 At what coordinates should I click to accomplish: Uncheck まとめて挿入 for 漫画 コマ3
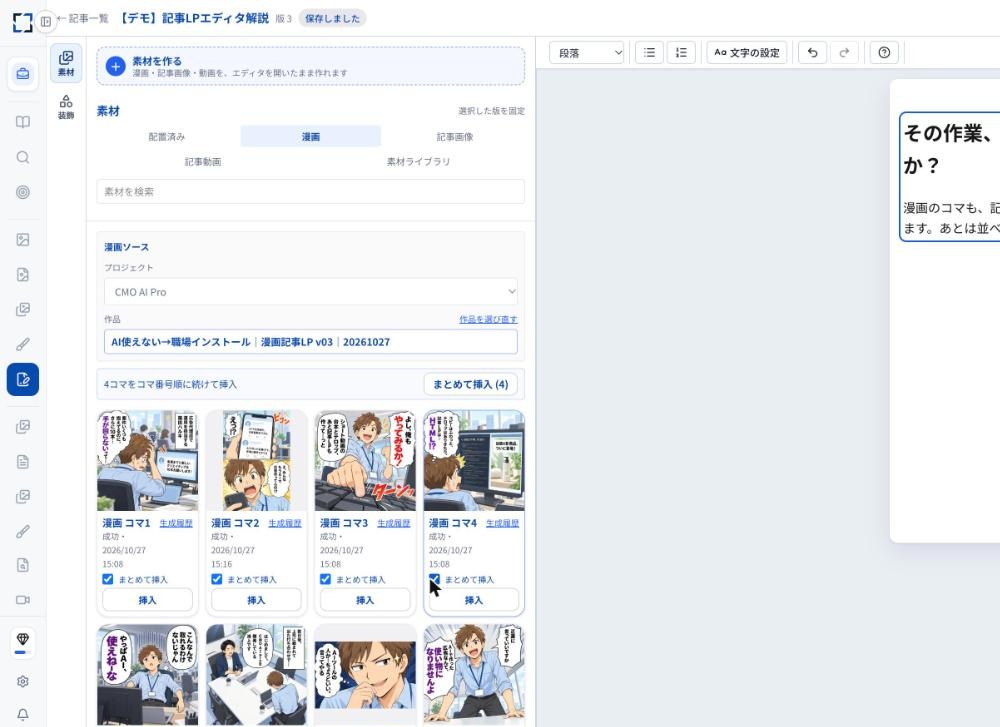point(326,579)
